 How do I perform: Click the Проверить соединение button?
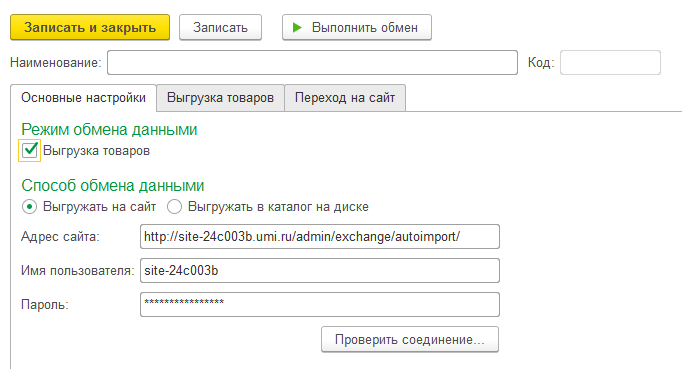click(410, 339)
